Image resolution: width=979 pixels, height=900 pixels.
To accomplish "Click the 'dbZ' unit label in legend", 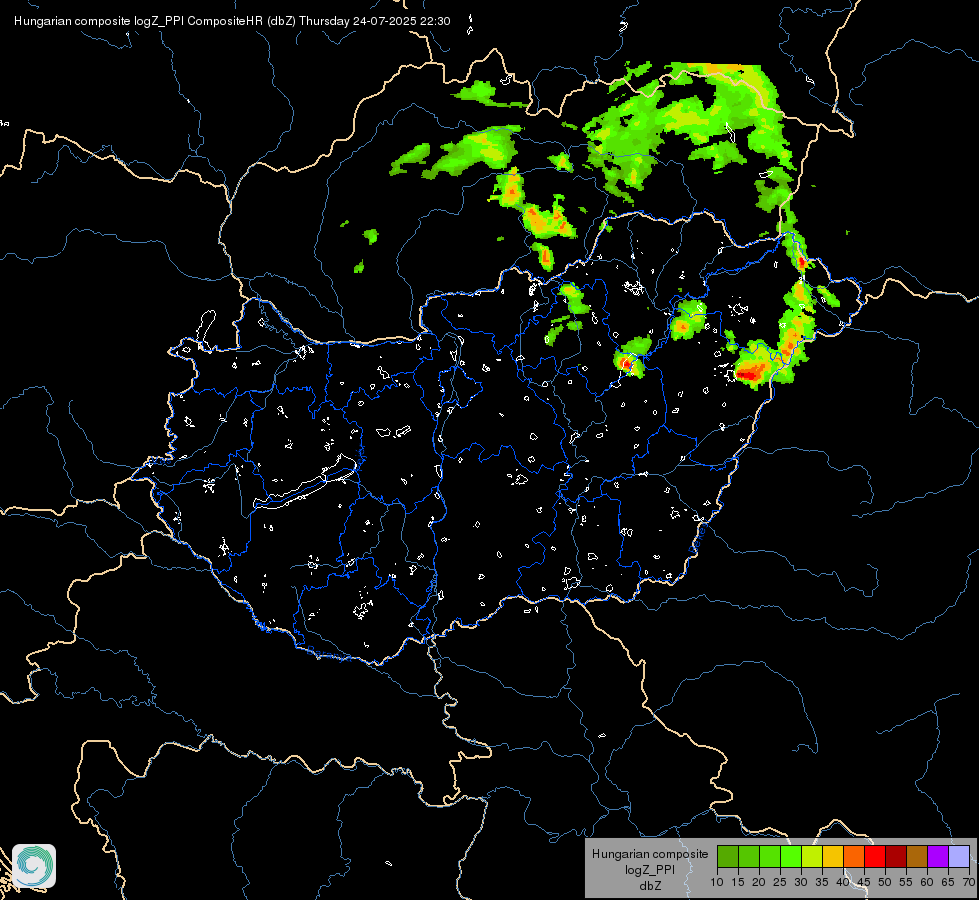I will pyautogui.click(x=650, y=886).
